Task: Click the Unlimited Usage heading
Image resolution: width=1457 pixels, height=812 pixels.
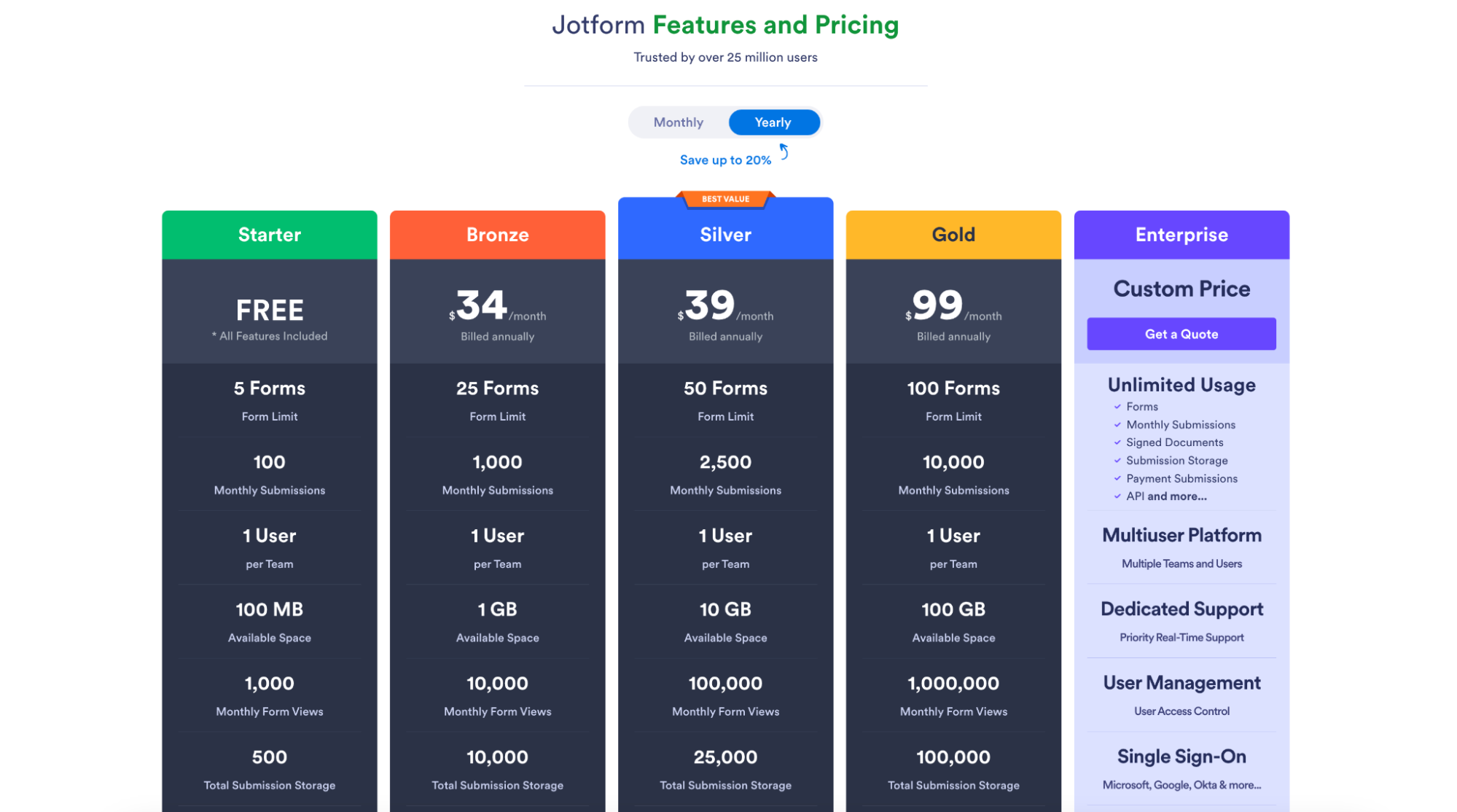Action: click(1181, 385)
